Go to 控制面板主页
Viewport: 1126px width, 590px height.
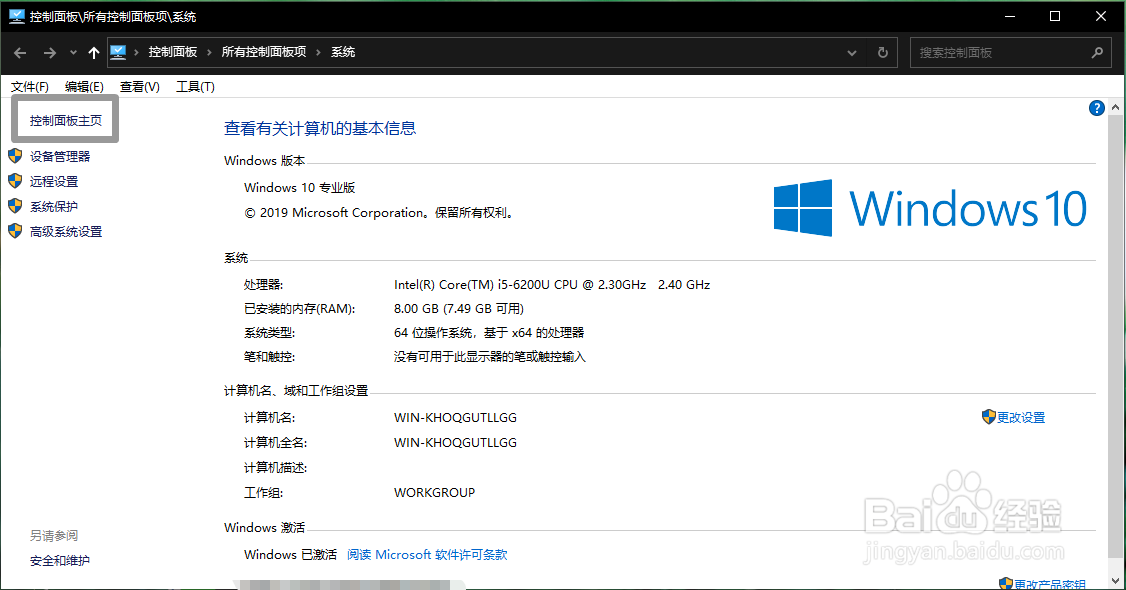[x=65, y=120]
